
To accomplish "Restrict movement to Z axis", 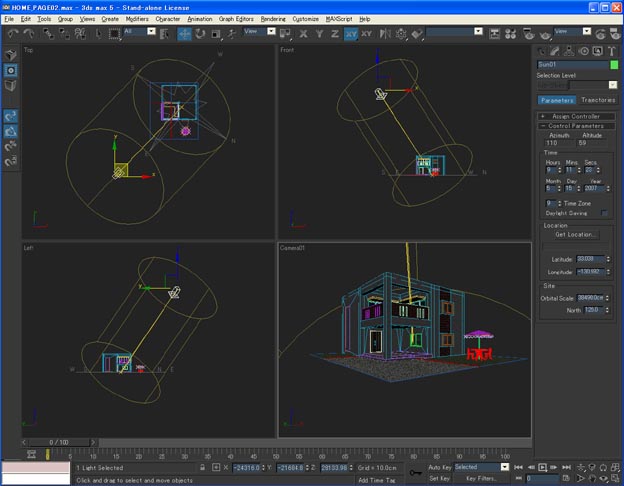I will tap(335, 34).
